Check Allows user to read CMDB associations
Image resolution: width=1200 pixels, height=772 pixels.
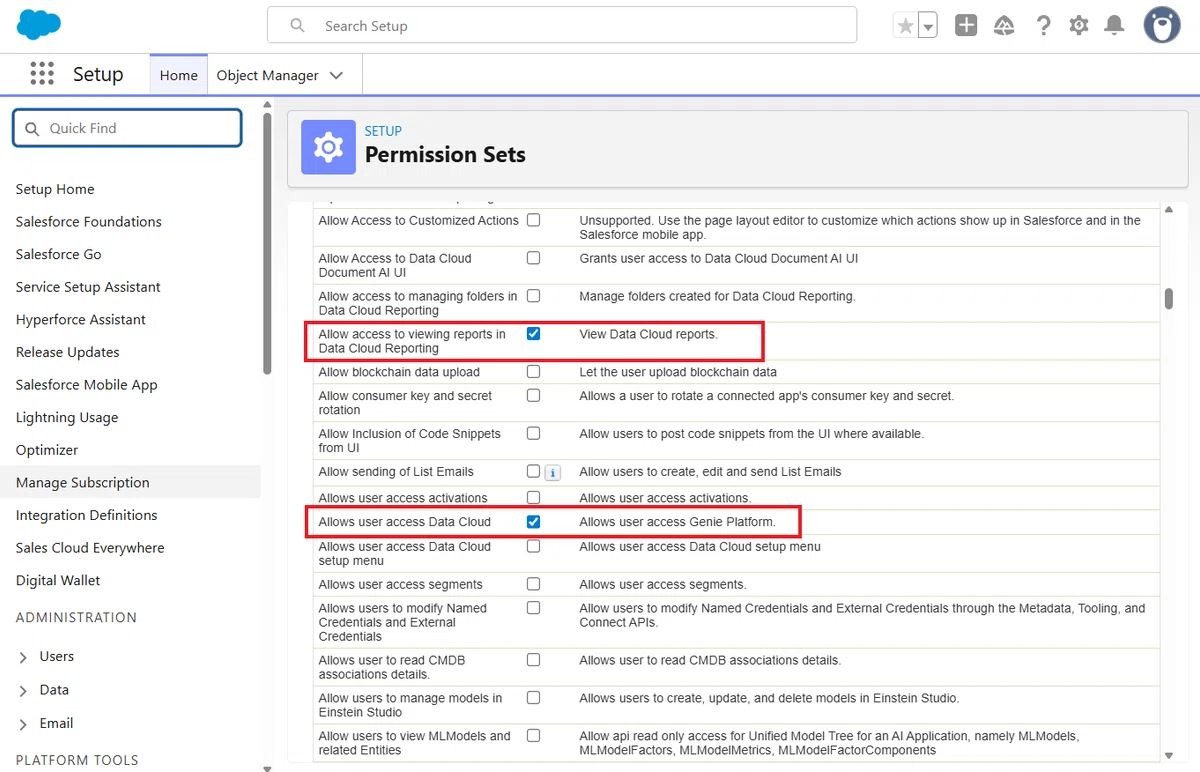click(534, 660)
